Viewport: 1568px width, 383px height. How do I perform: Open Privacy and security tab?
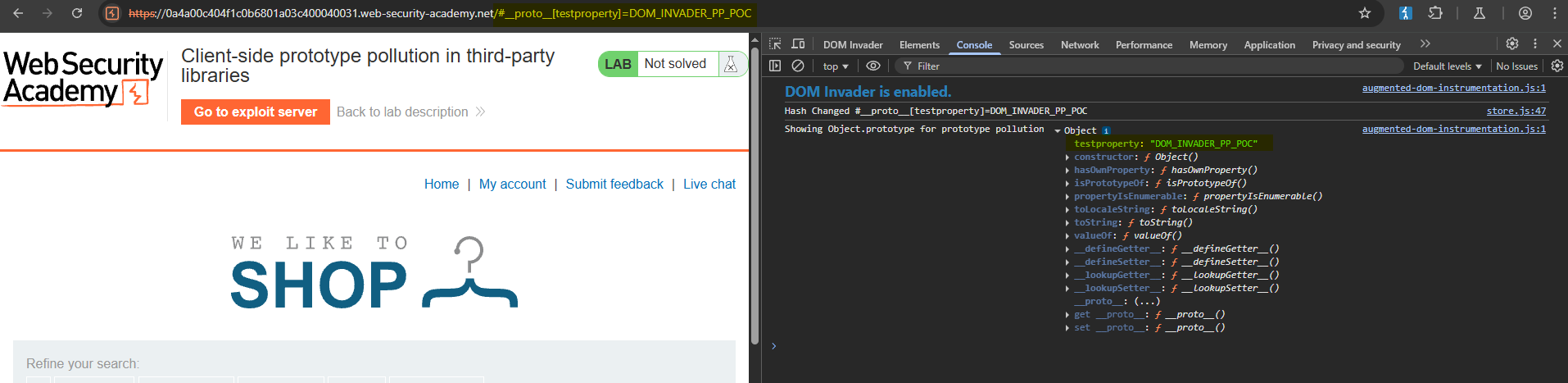click(1356, 45)
